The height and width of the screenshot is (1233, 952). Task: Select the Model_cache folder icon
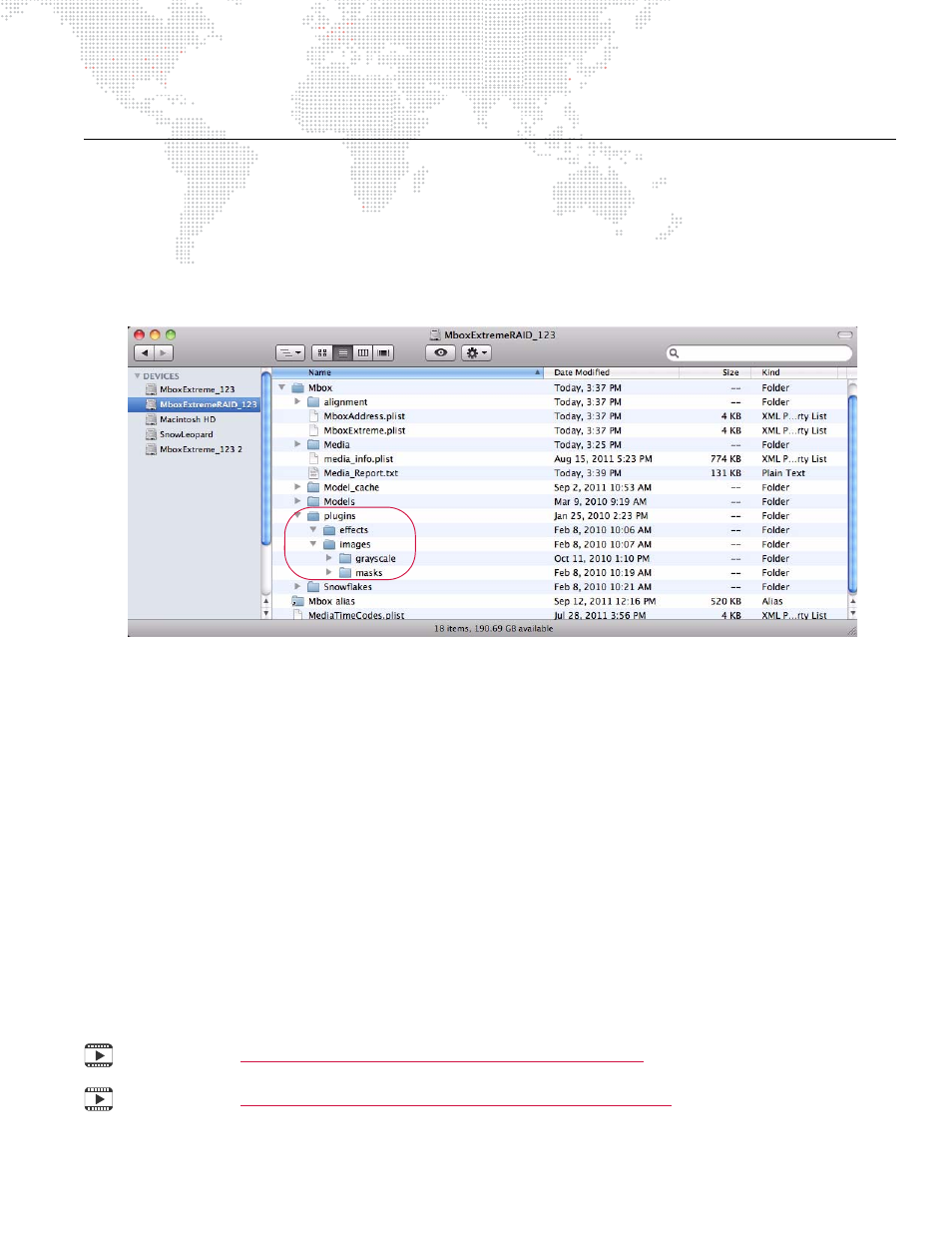pyautogui.click(x=313, y=487)
